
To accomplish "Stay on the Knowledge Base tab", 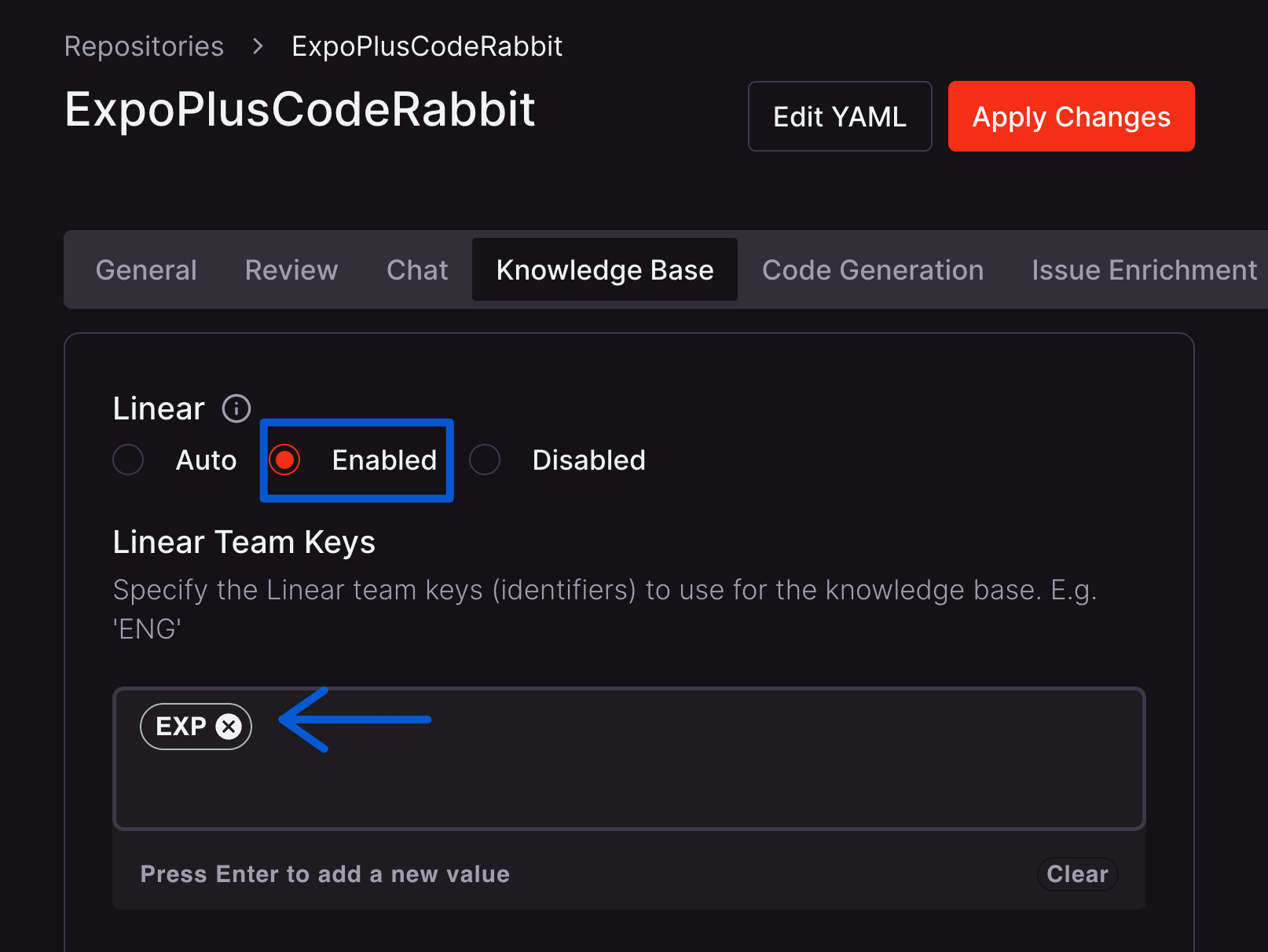I will tap(604, 269).
